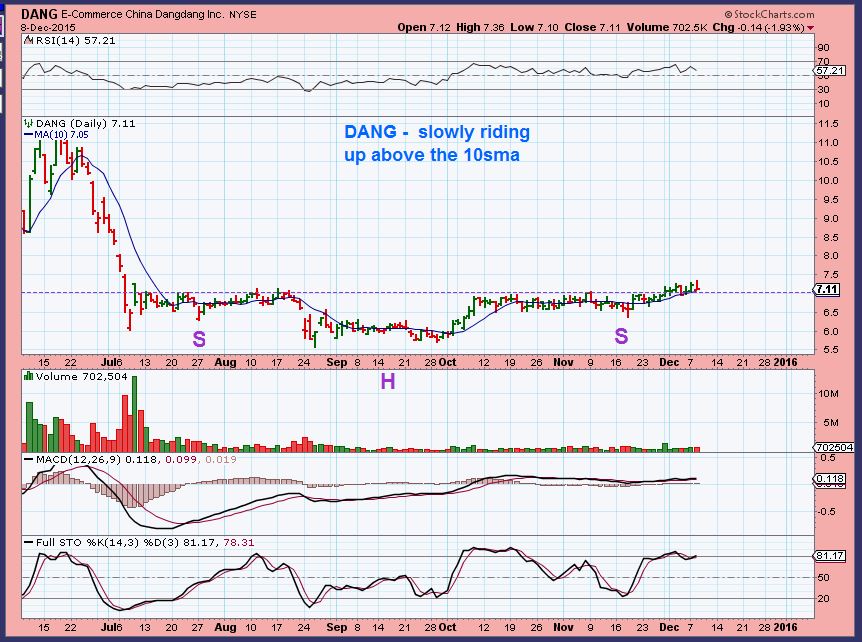Click the Volume 702.5K header value

pyautogui.click(x=667, y=27)
